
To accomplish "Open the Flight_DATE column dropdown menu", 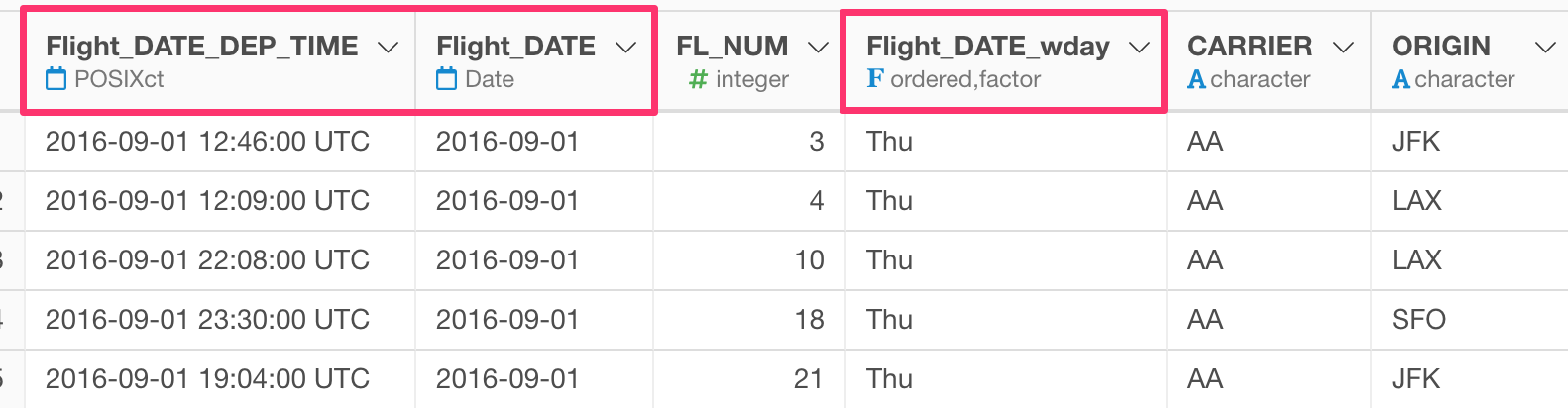I will pyautogui.click(x=625, y=47).
